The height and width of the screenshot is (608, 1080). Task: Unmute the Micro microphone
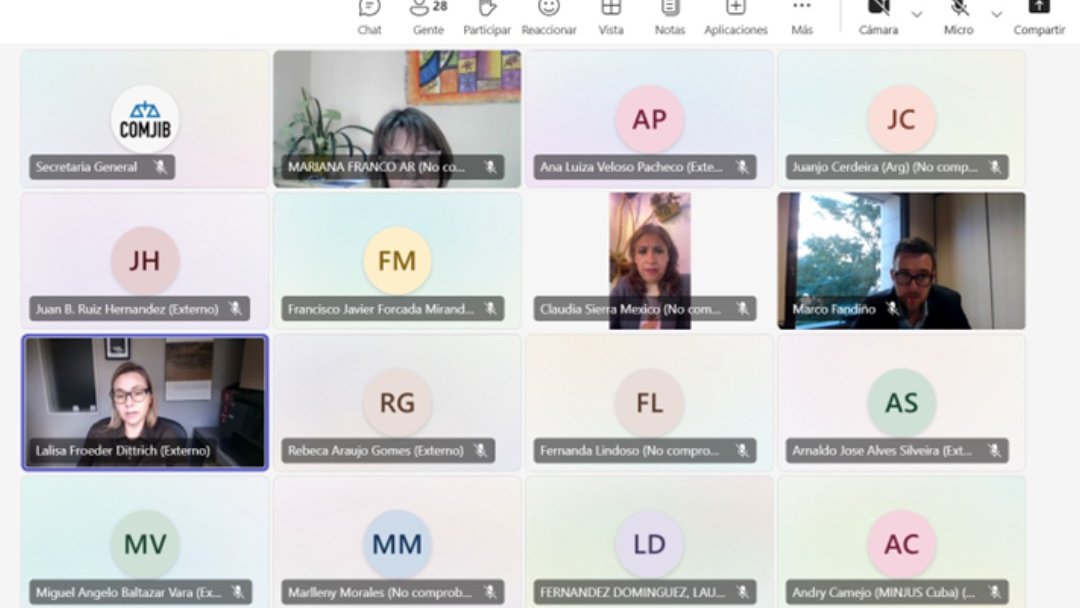pos(959,17)
